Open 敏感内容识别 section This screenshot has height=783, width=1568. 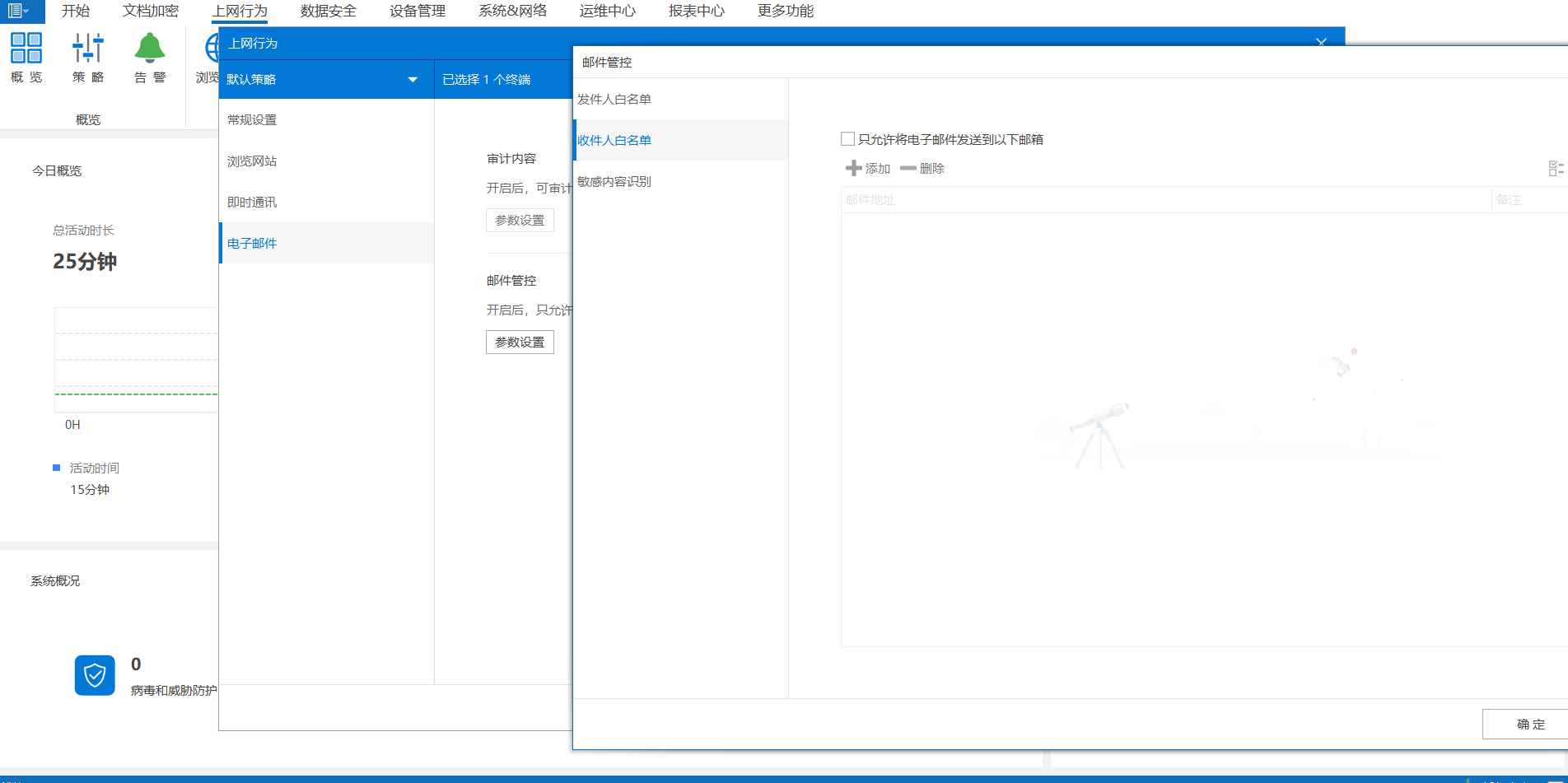[680, 181]
